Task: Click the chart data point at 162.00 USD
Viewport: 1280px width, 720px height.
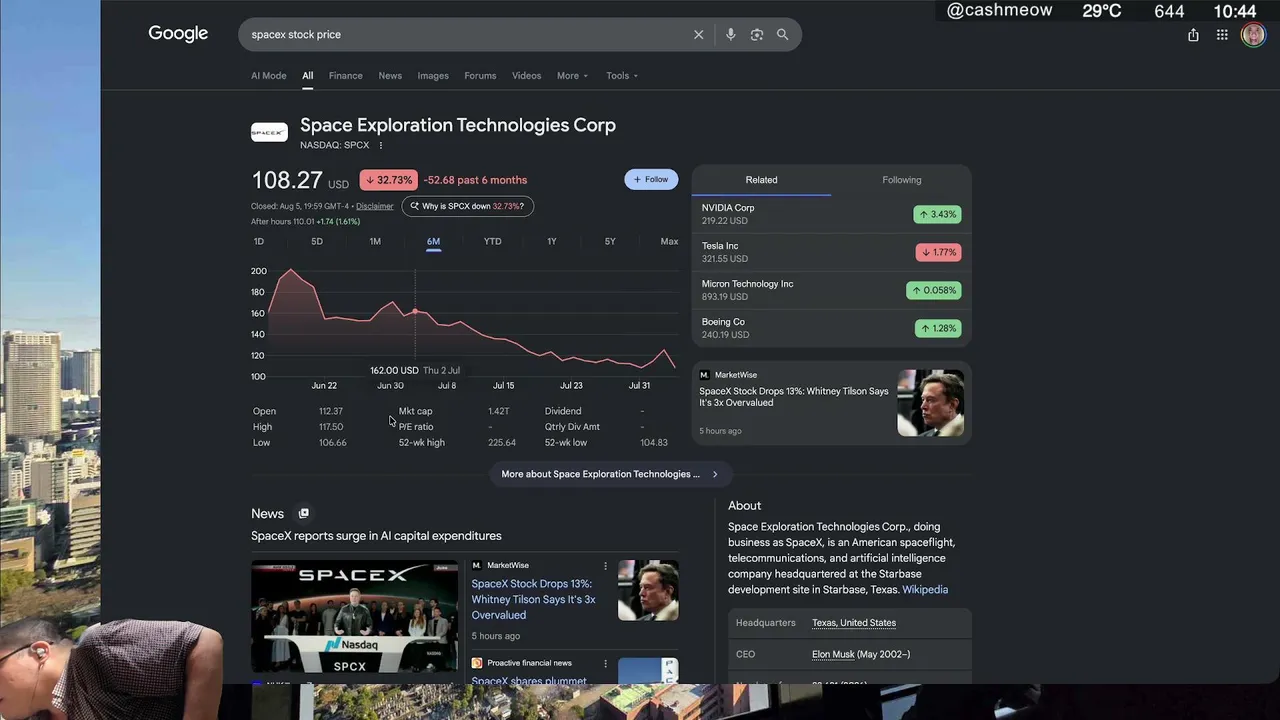Action: tap(415, 312)
